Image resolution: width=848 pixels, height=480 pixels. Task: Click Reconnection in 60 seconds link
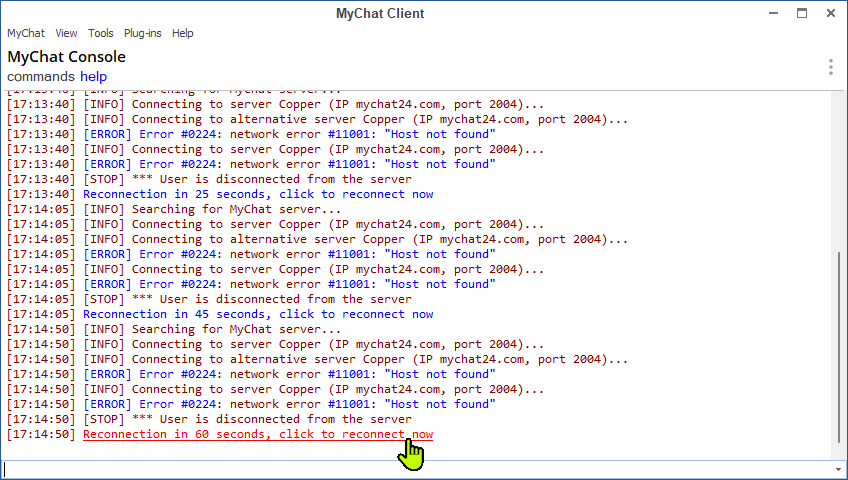[258, 434]
